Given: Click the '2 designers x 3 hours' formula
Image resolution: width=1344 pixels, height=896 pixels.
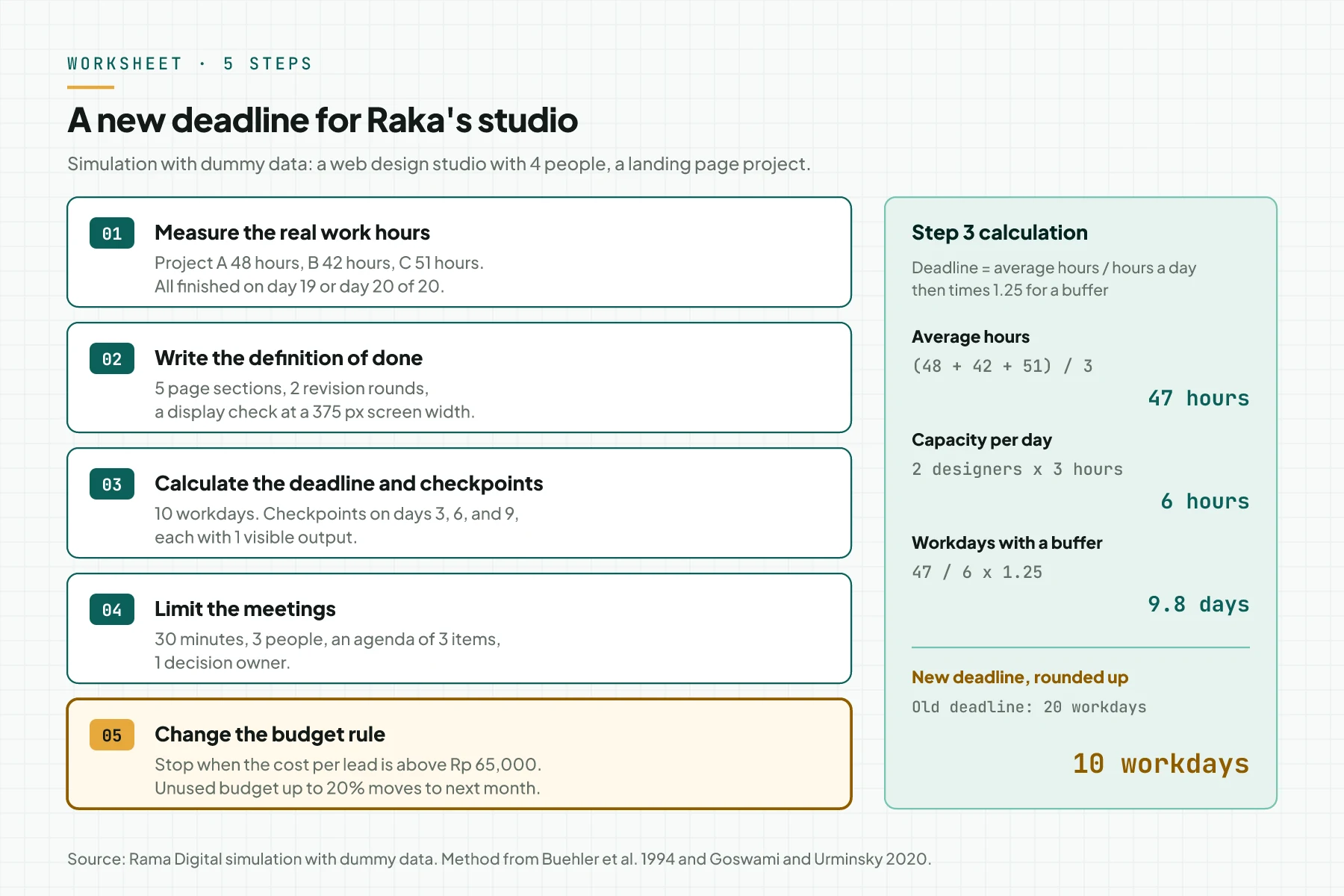Looking at the screenshot, I should pyautogui.click(x=1018, y=469).
